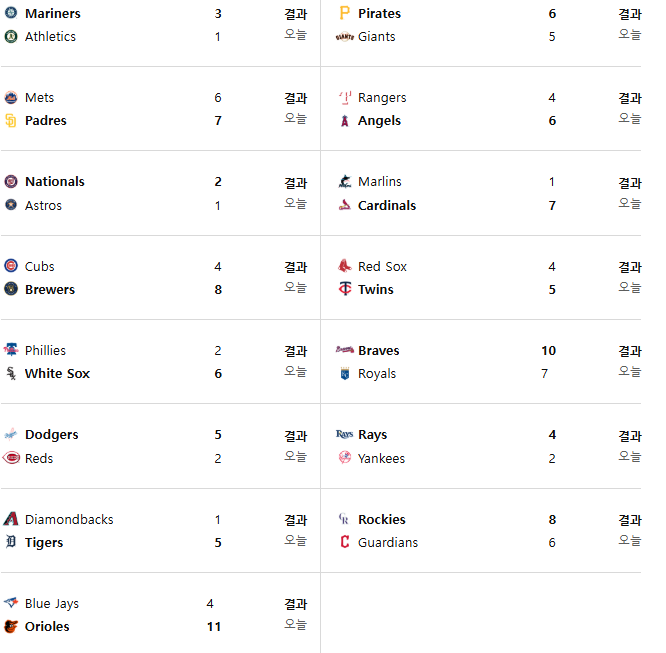Click the Tigers team logo
Image resolution: width=666 pixels, height=653 pixels.
click(11, 542)
